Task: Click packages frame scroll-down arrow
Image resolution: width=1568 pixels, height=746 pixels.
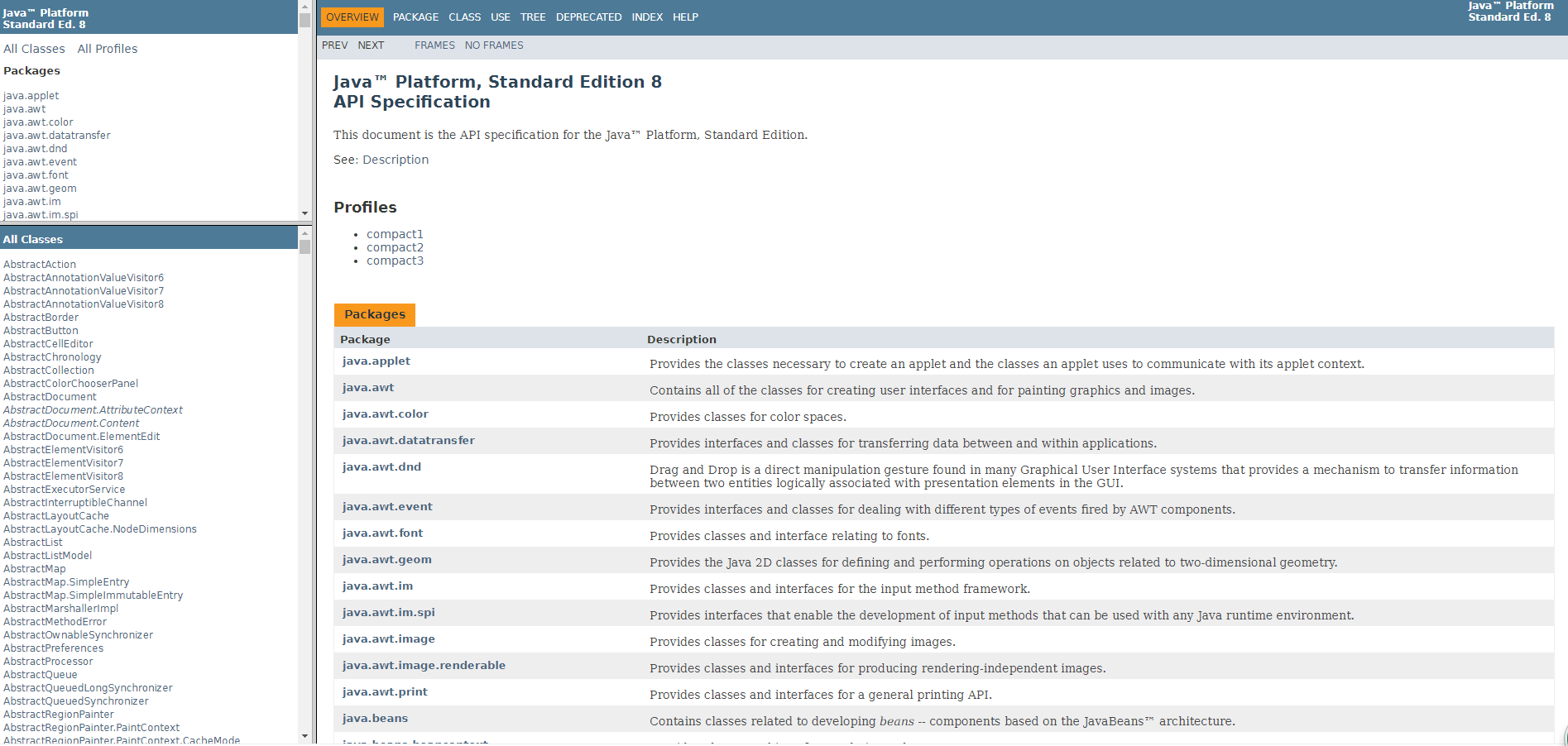Action: 304,213
